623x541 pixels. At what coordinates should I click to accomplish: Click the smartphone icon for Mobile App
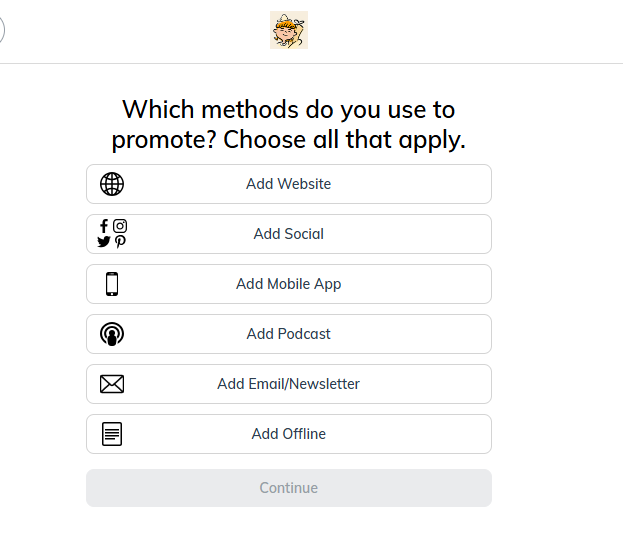coord(112,284)
